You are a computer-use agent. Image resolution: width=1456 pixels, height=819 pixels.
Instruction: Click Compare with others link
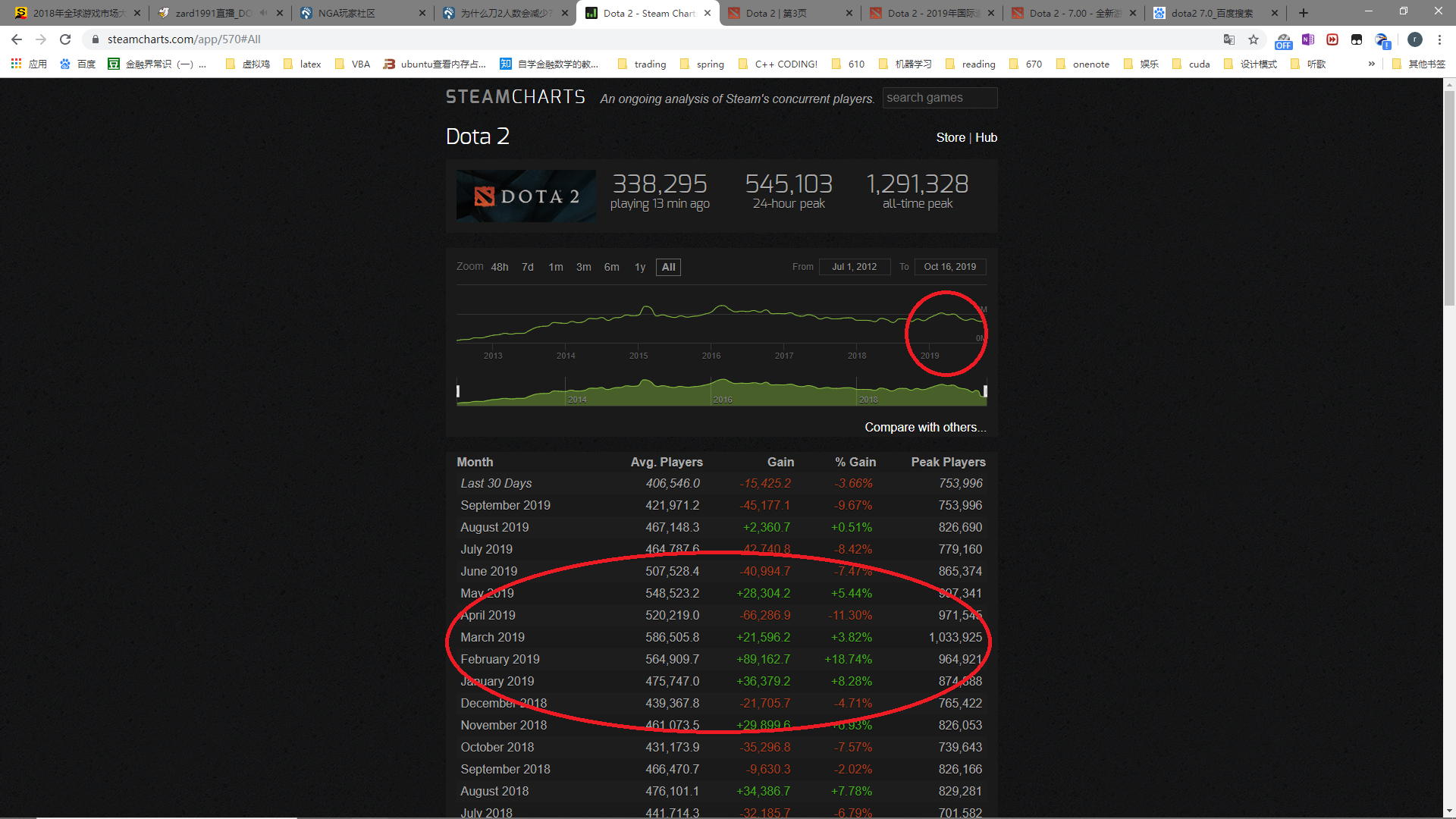(x=925, y=428)
